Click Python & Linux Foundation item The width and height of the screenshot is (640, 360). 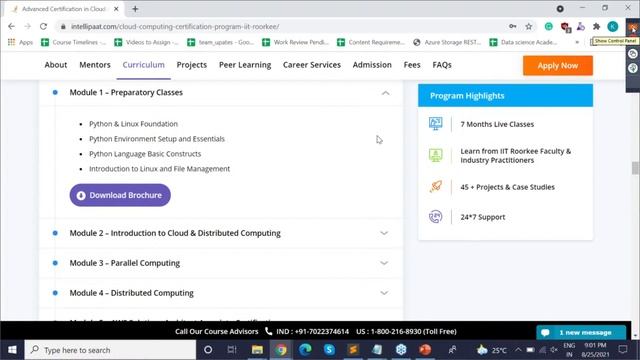click(133, 124)
